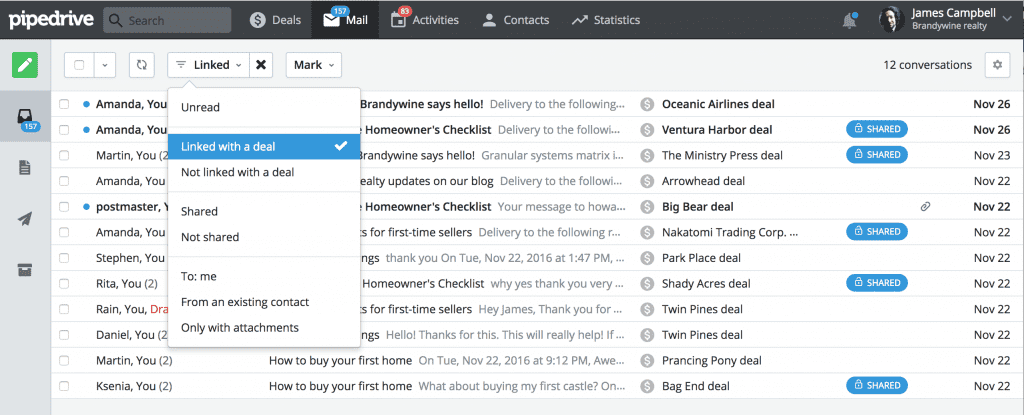Click dollar icon beside The Ministry Press deal
Screen dimensions: 1024x415
point(647,156)
